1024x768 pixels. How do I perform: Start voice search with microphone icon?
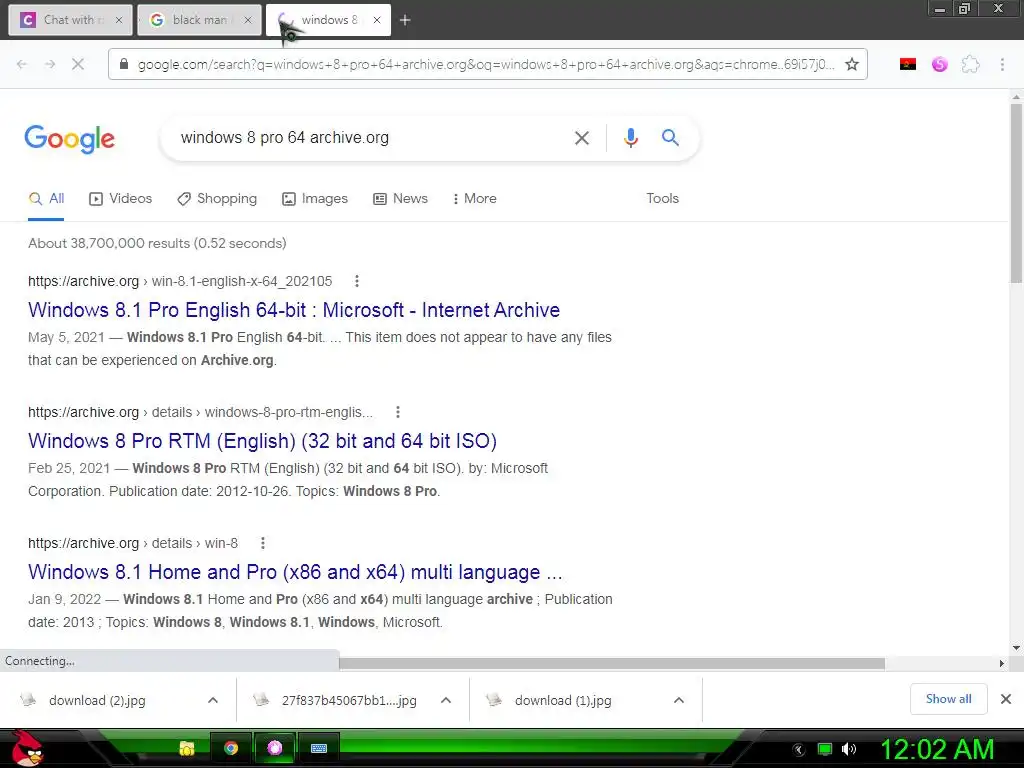pos(630,138)
